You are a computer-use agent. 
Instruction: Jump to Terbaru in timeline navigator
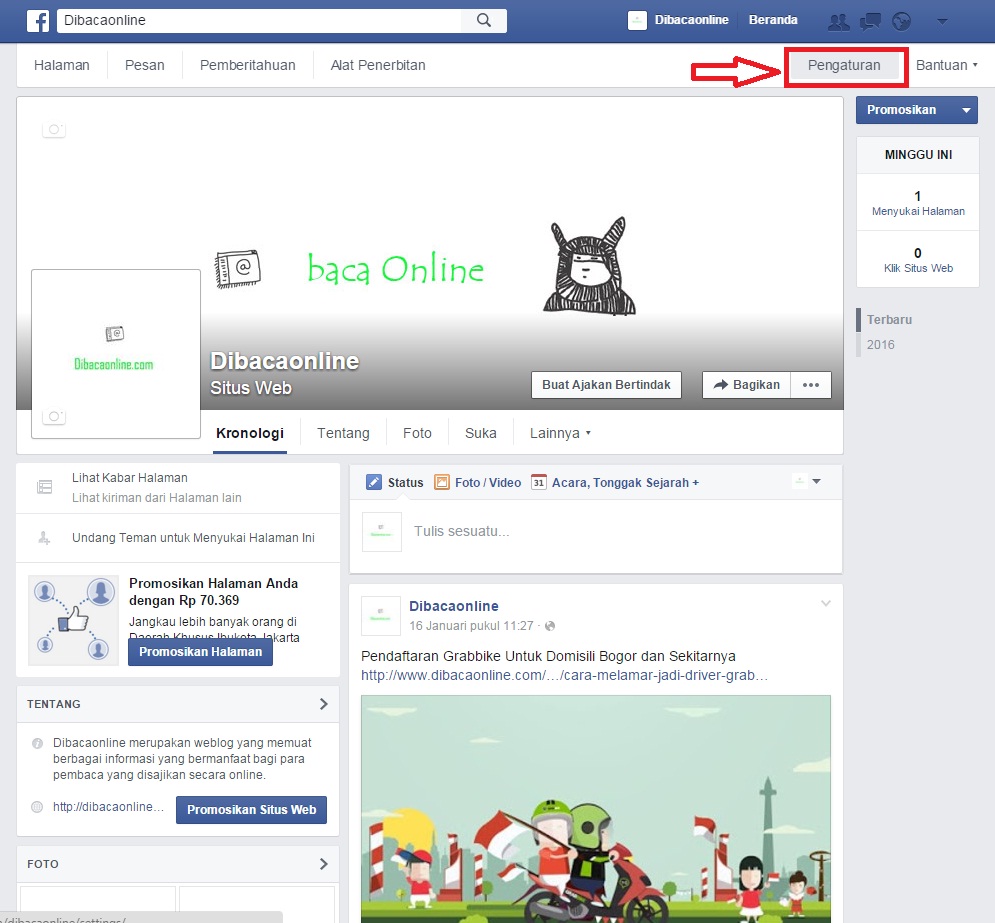[x=889, y=320]
